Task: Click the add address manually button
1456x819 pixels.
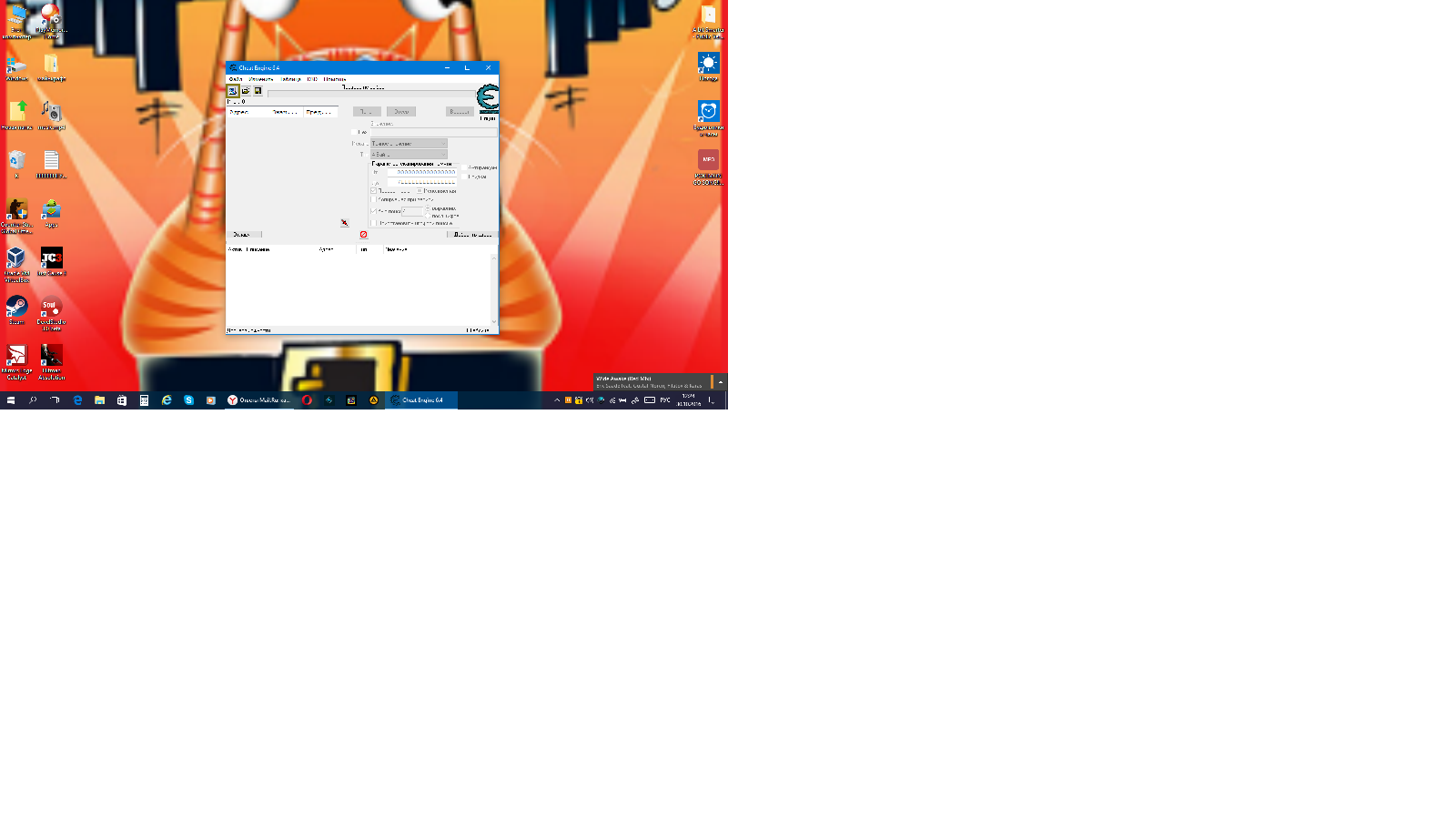Action: (472, 235)
